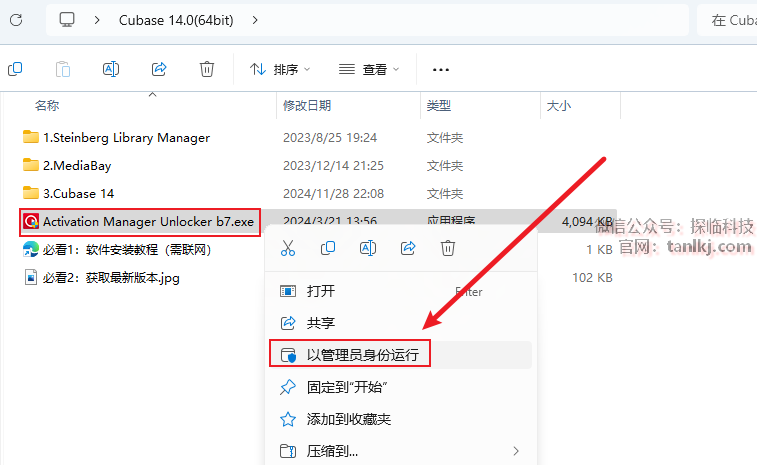
Task: Click the This PC monitor icon in address bar
Action: point(67,20)
